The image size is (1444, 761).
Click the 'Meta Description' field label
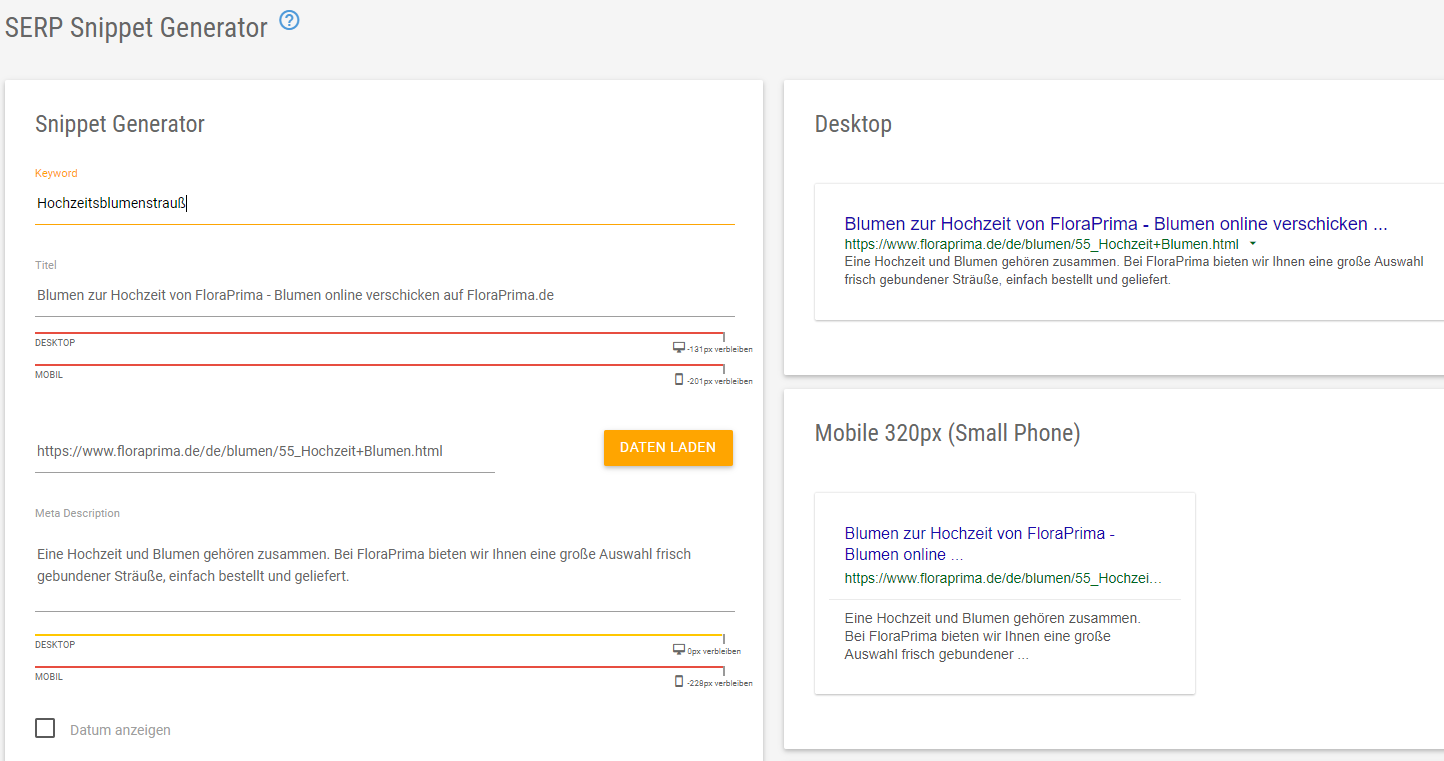[77, 513]
